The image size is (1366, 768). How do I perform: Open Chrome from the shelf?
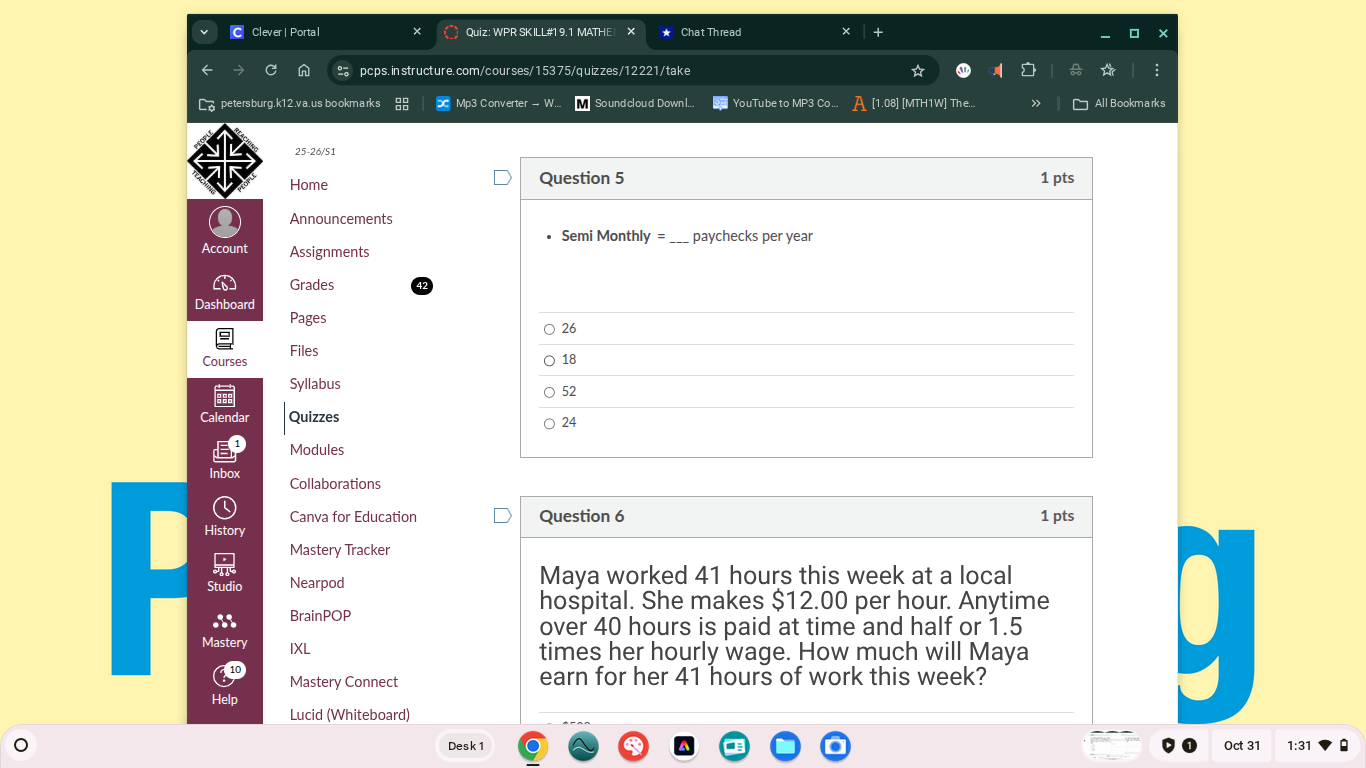tap(533, 746)
